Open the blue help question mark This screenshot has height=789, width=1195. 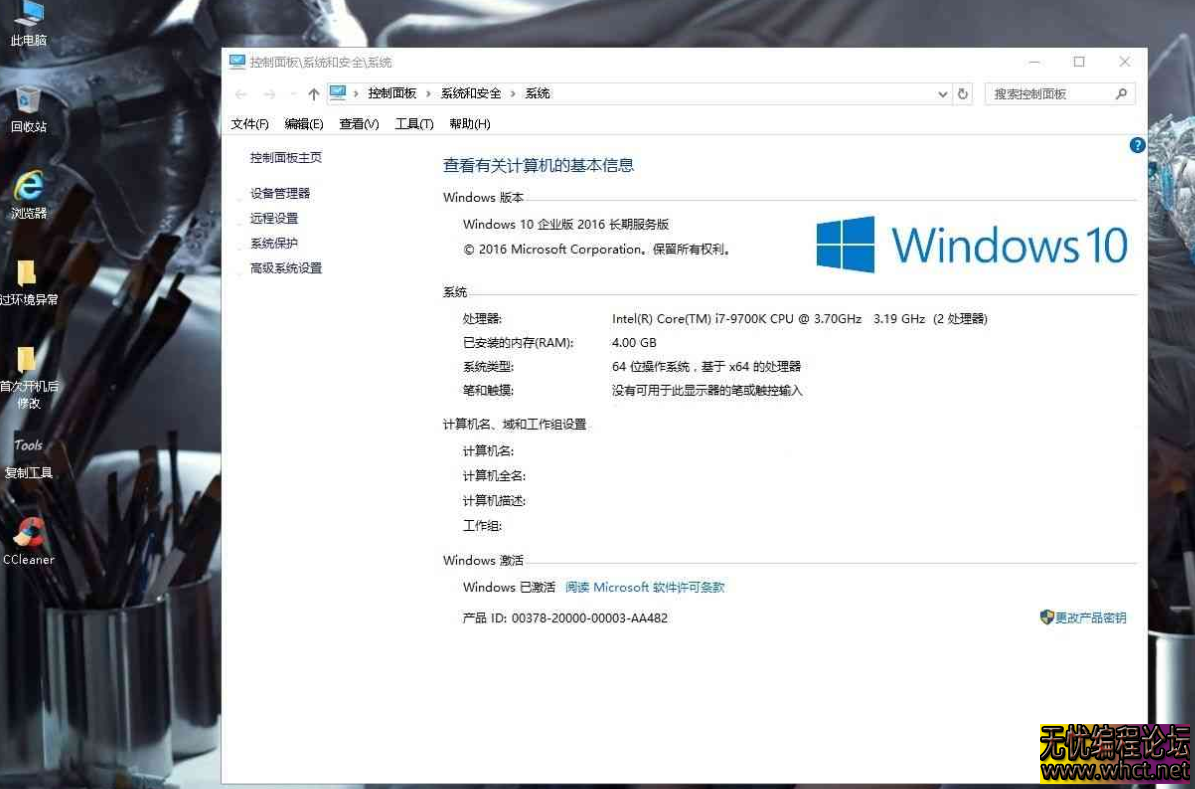coord(1137,145)
